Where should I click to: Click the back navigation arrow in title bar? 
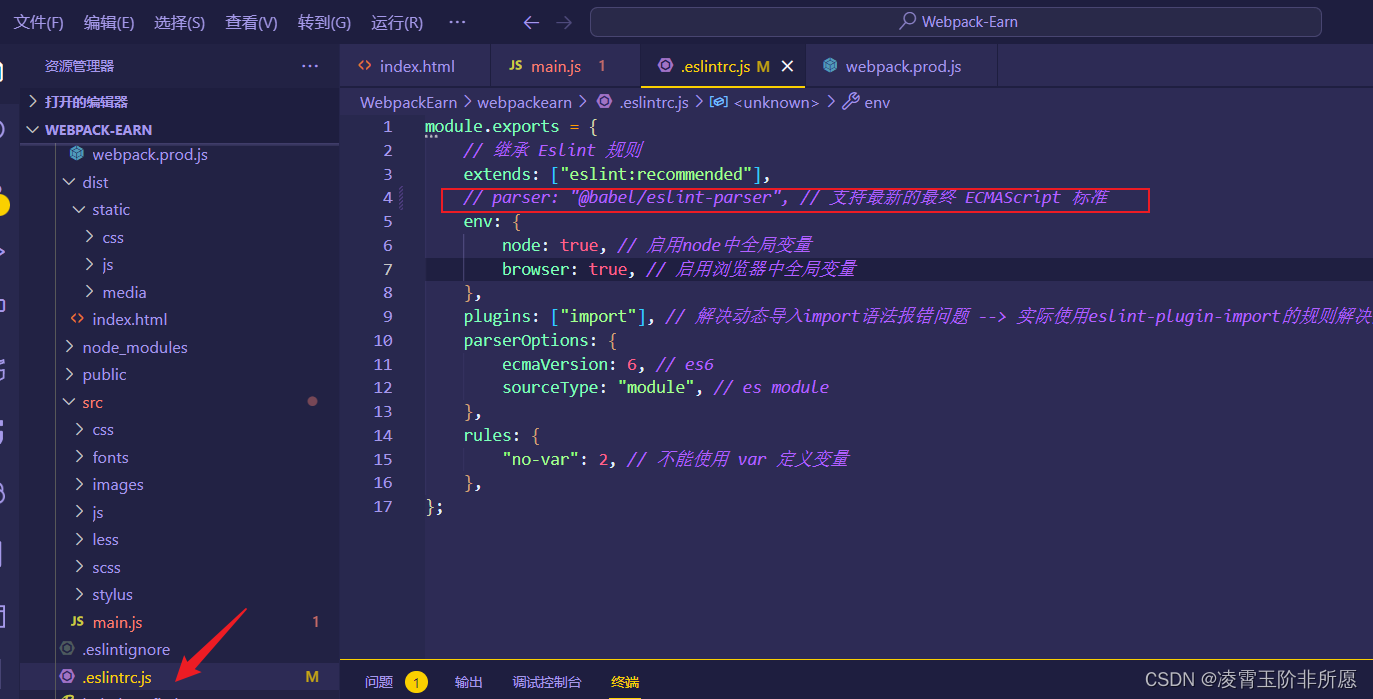[531, 21]
